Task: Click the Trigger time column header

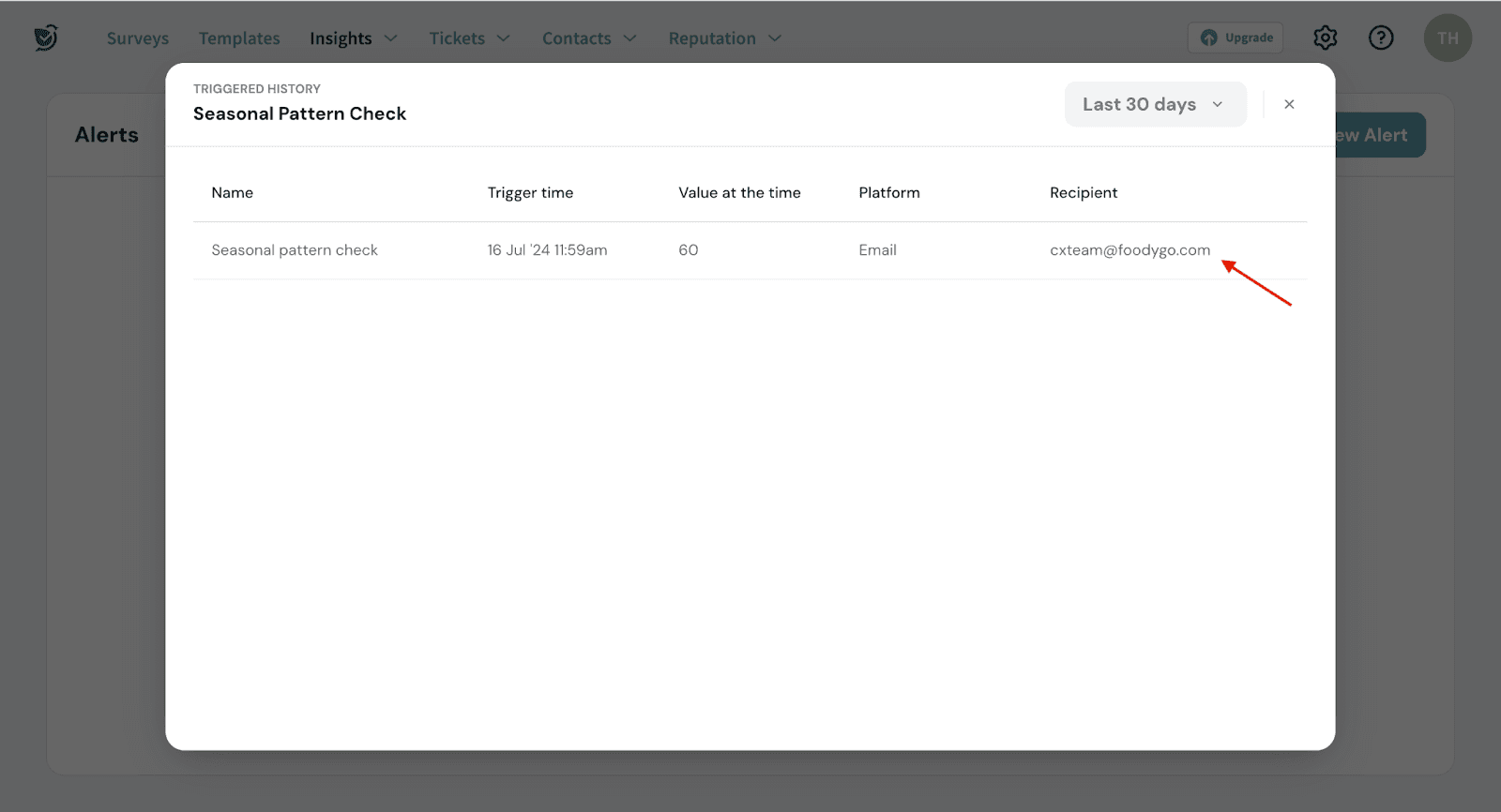Action: (530, 192)
